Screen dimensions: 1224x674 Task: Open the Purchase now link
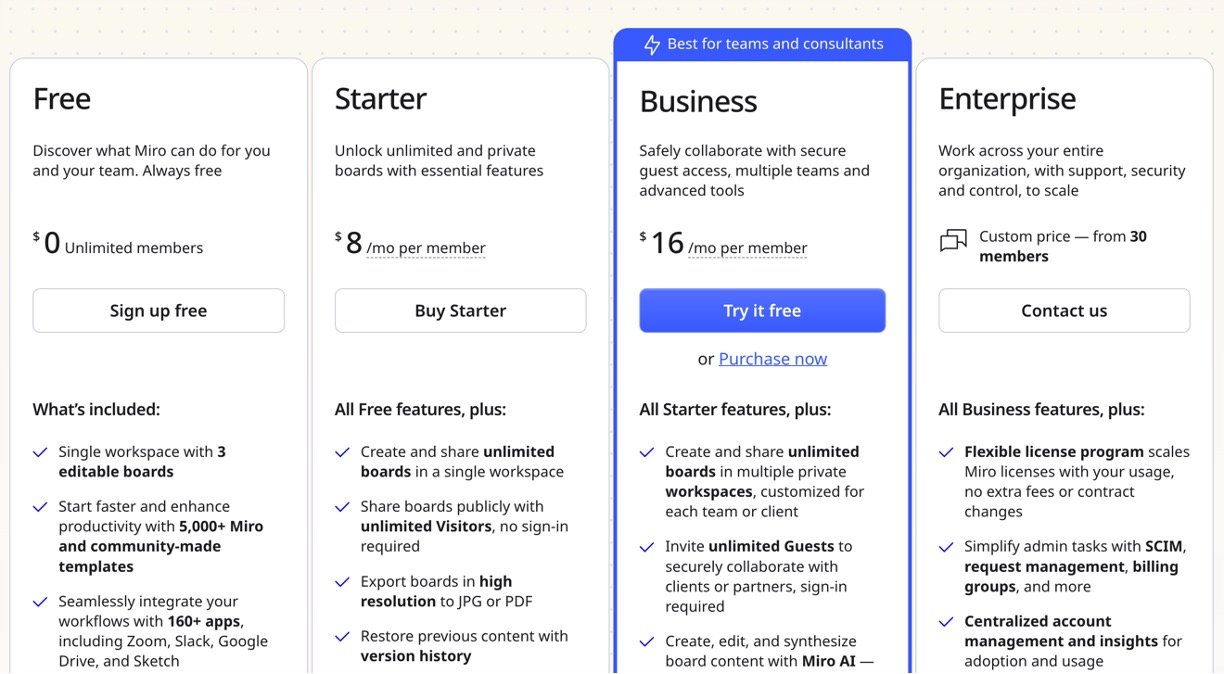(x=773, y=359)
